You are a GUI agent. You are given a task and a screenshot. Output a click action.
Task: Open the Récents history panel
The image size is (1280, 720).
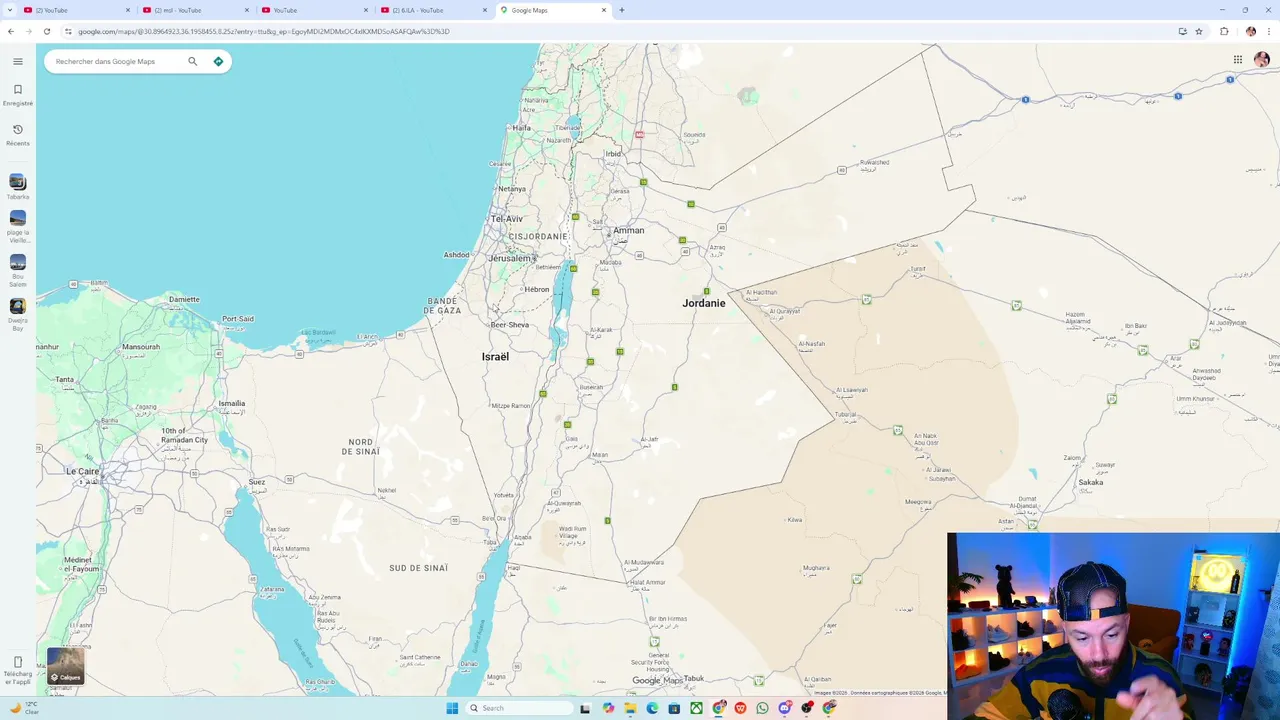coord(17,135)
